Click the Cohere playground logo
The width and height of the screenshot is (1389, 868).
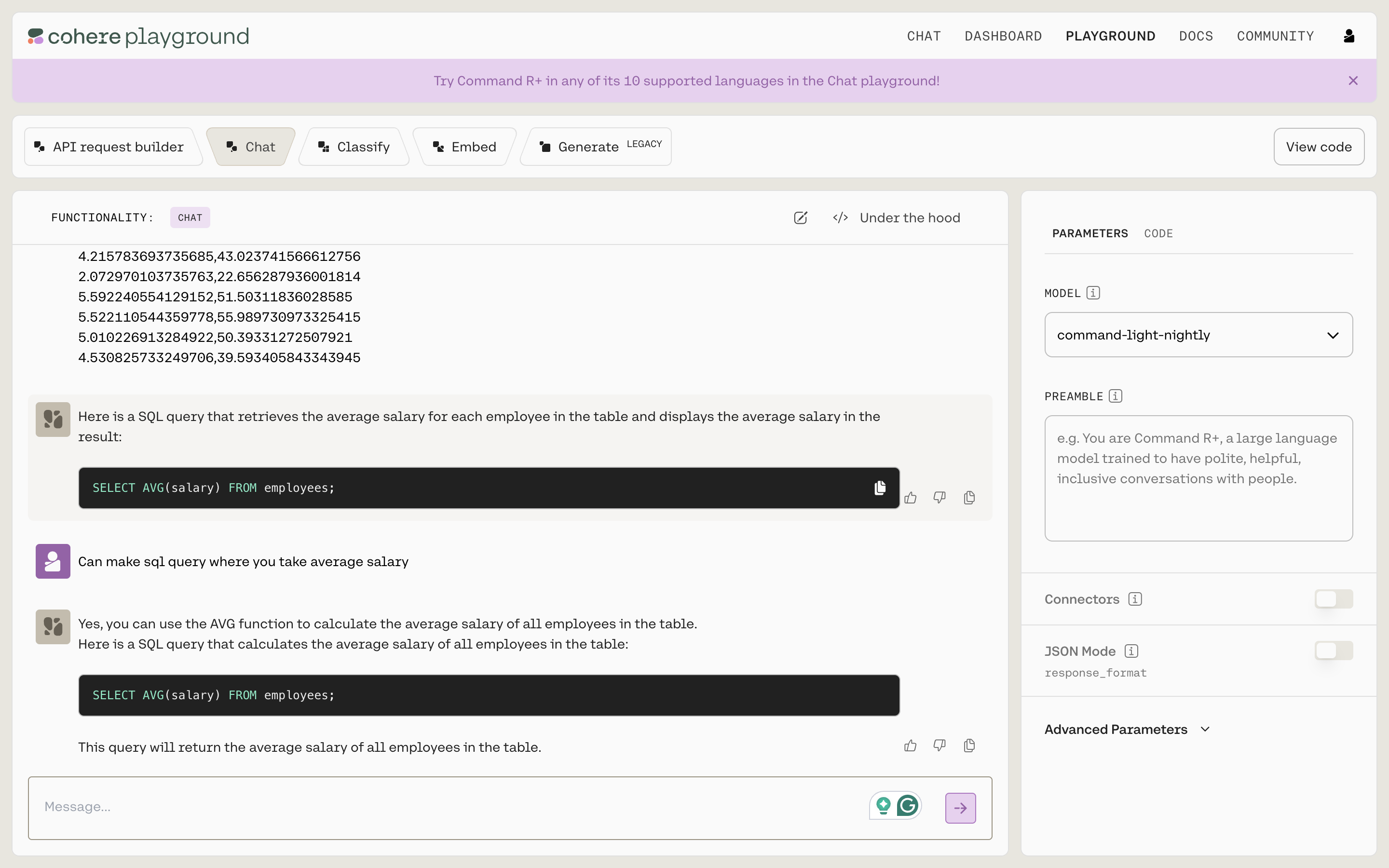tap(139, 36)
